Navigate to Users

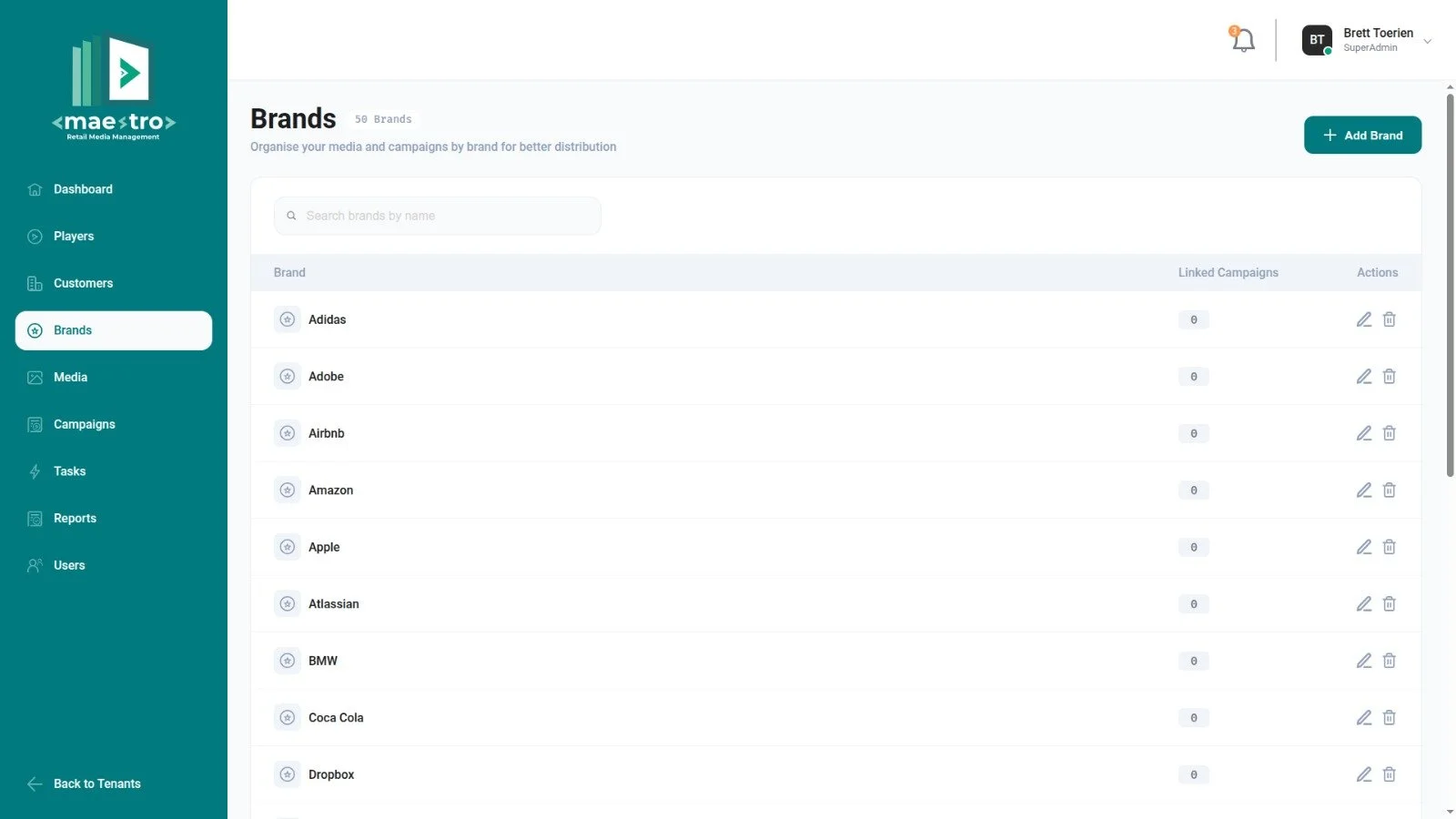click(114, 565)
